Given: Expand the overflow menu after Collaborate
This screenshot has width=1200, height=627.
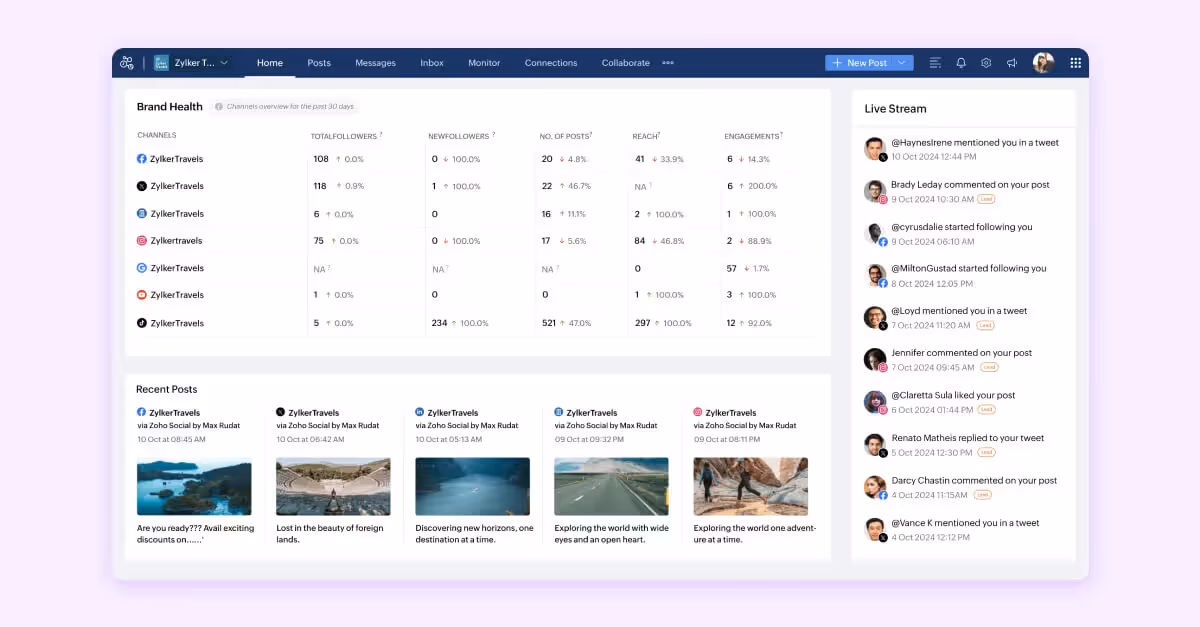Looking at the screenshot, I should click(x=667, y=62).
